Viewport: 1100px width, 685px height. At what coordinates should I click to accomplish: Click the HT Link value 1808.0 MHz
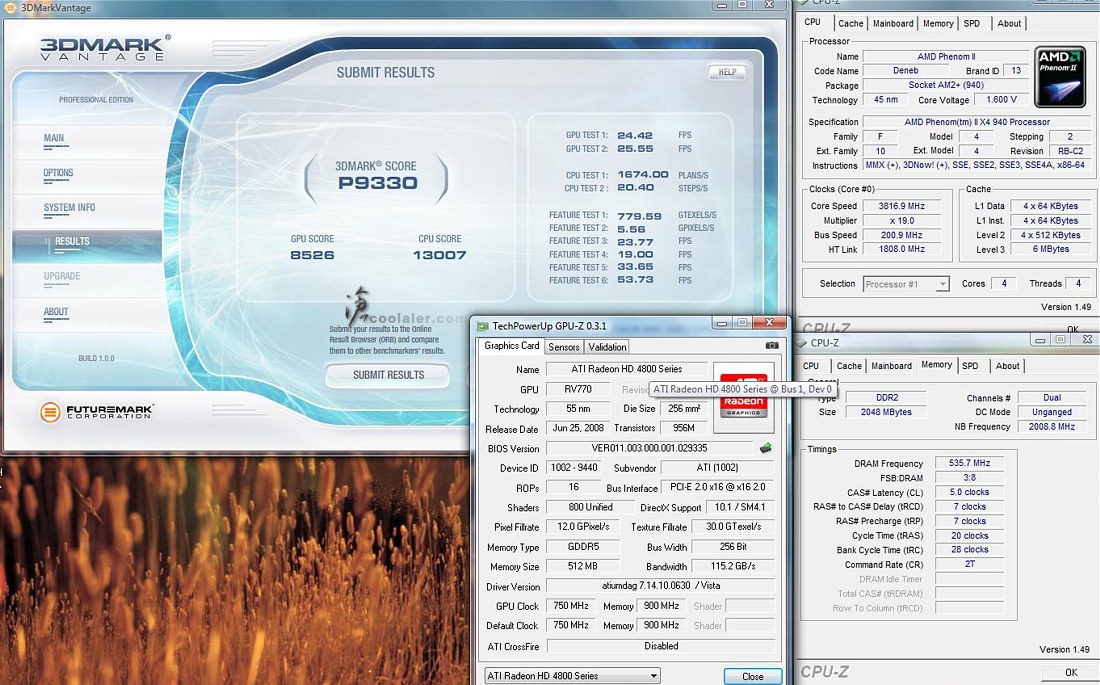coord(901,249)
